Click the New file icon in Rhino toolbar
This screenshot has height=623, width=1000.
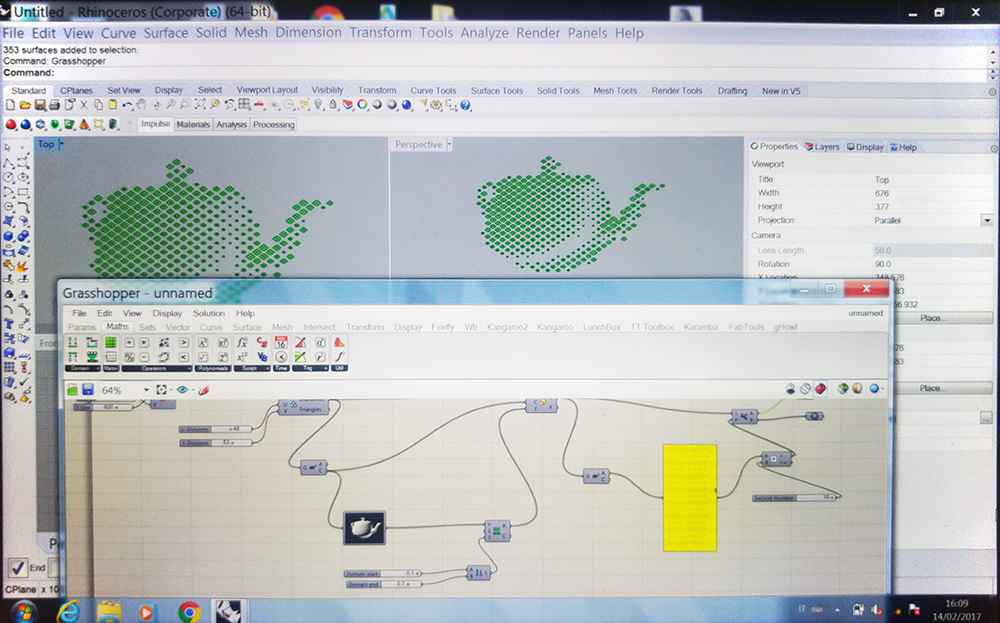click(10, 105)
